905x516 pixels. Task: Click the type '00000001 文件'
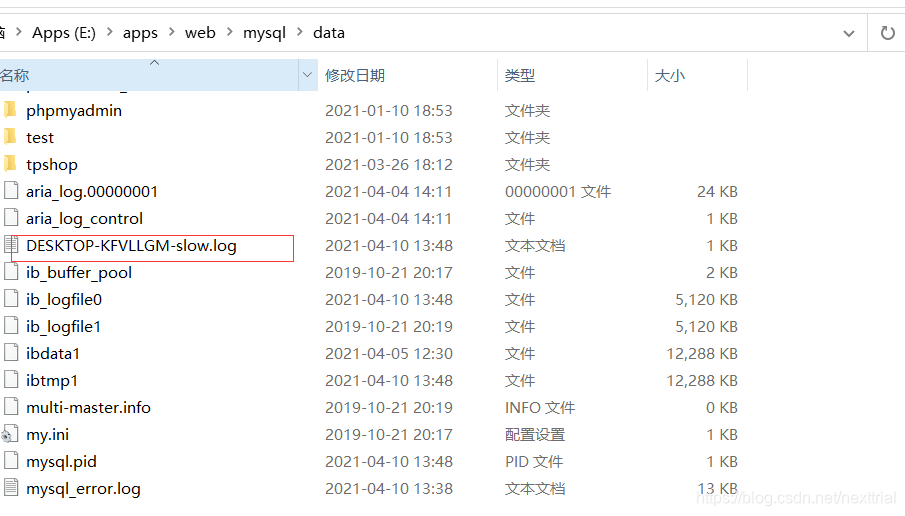pyautogui.click(x=558, y=192)
